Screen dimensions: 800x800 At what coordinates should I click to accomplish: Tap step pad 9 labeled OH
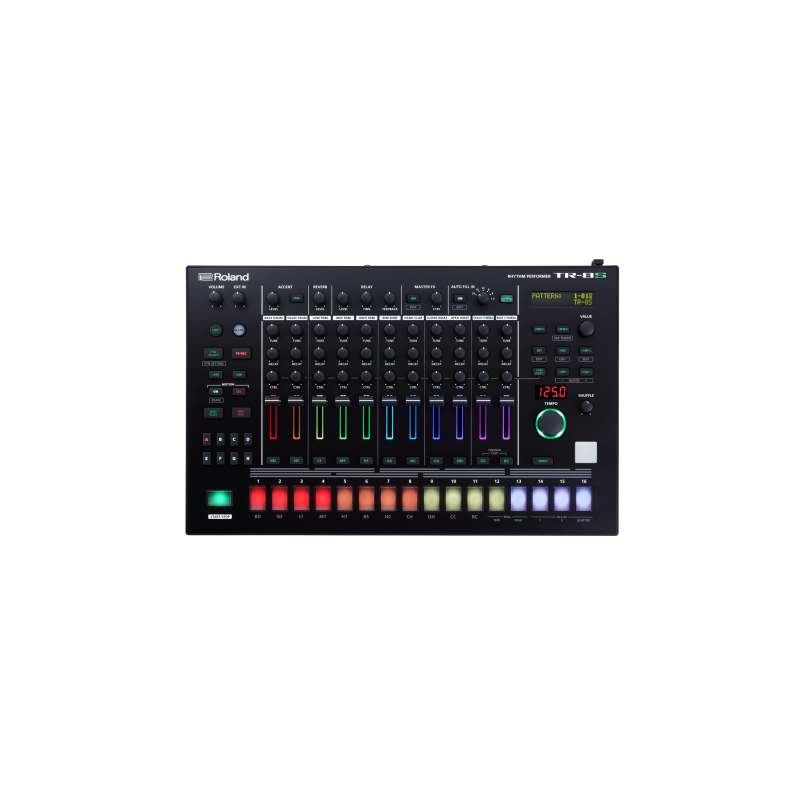[432, 498]
